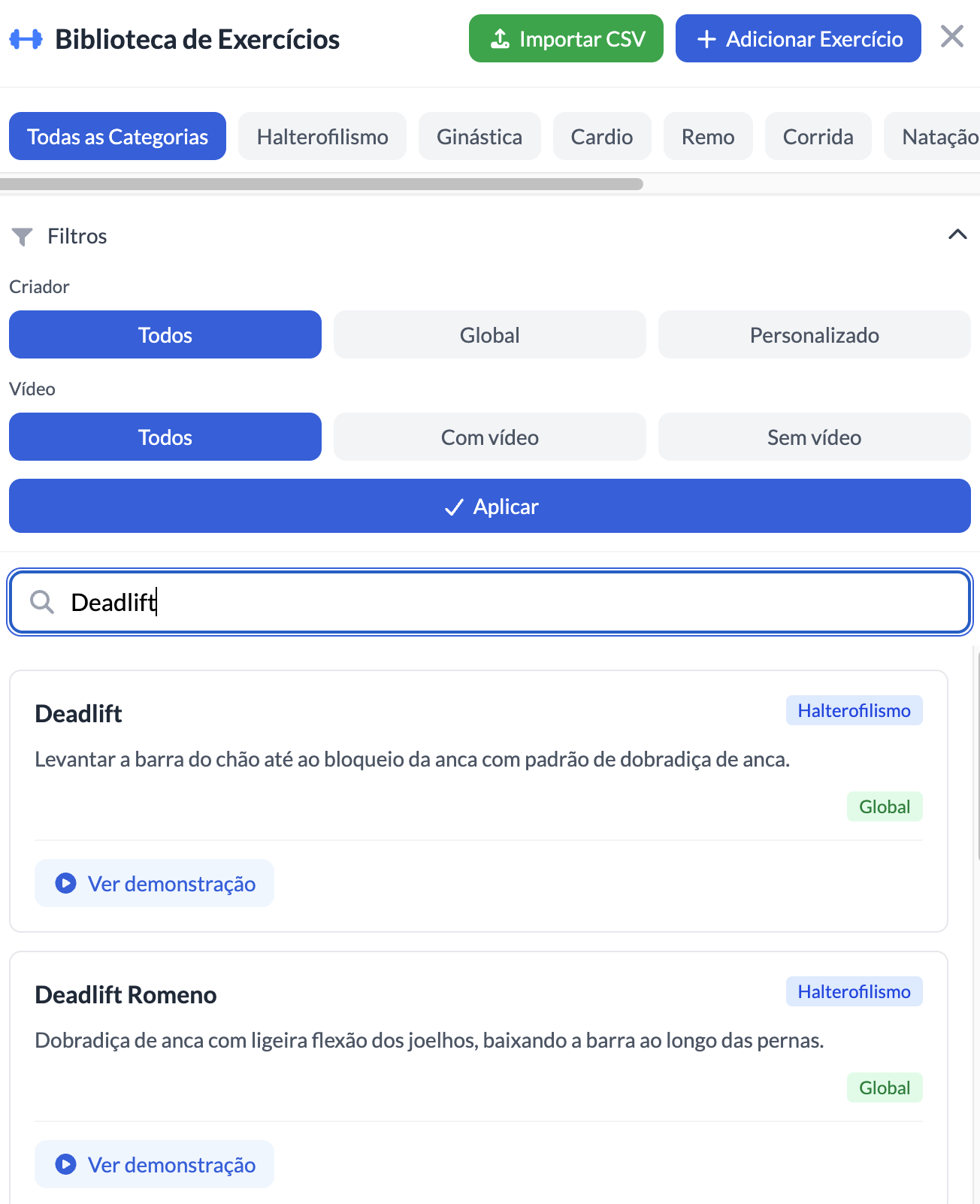Click the dumbbell logo icon

[26, 39]
